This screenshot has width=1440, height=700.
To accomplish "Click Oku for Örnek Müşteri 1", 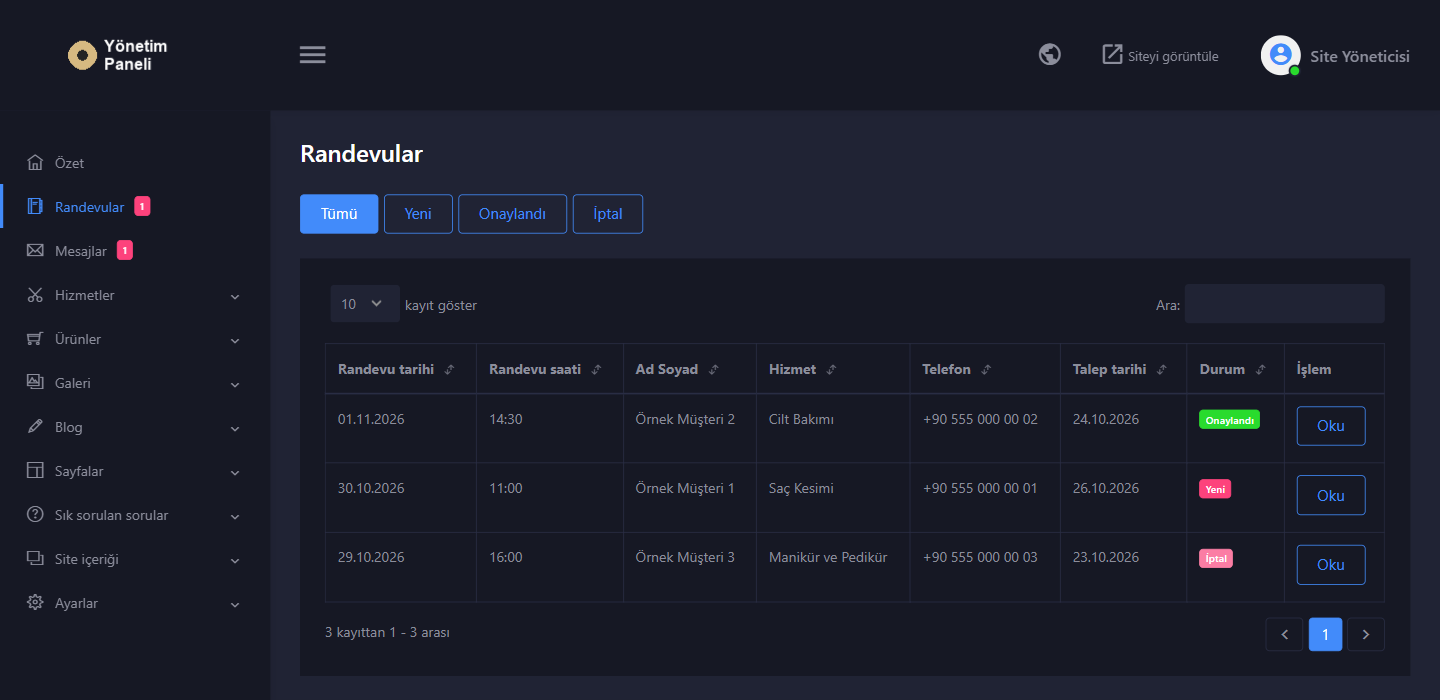I will pyautogui.click(x=1331, y=495).
